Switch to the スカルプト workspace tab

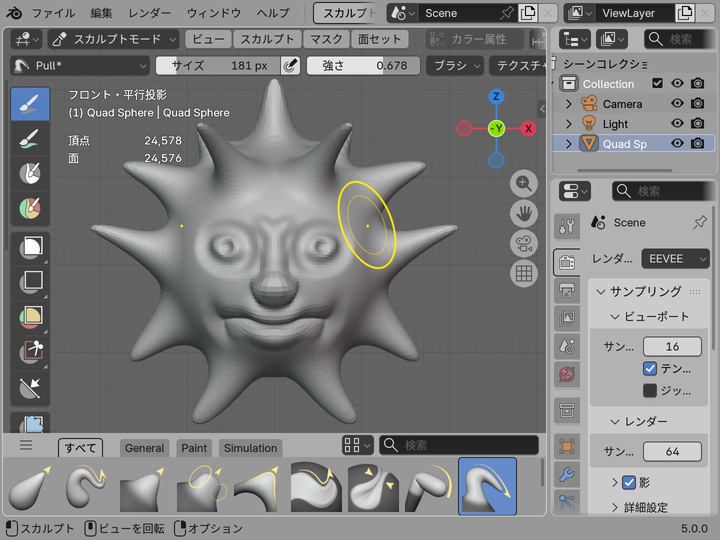[348, 13]
